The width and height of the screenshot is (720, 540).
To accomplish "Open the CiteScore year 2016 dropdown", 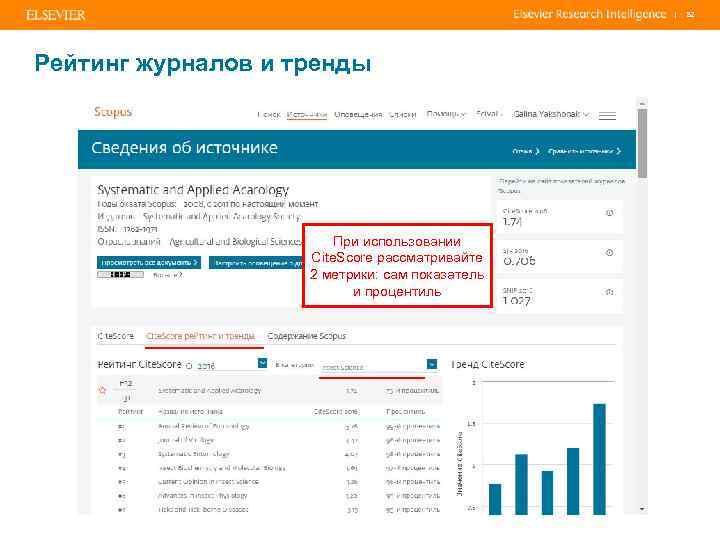I will [262, 363].
